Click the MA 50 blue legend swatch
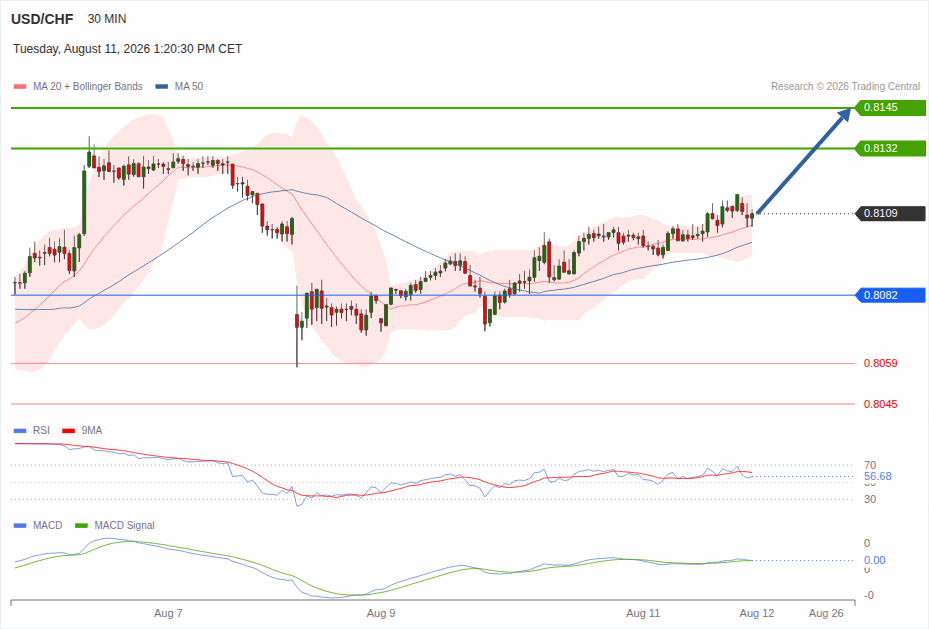 (161, 86)
